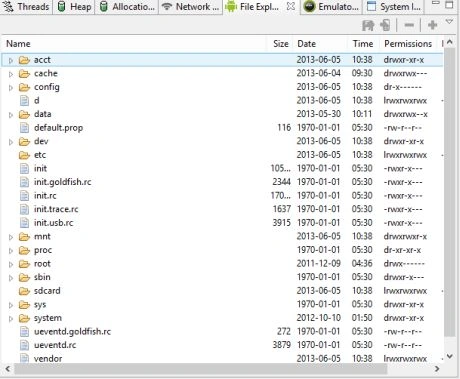
Task: Minimize the panel view
Action: click(x=436, y=3)
